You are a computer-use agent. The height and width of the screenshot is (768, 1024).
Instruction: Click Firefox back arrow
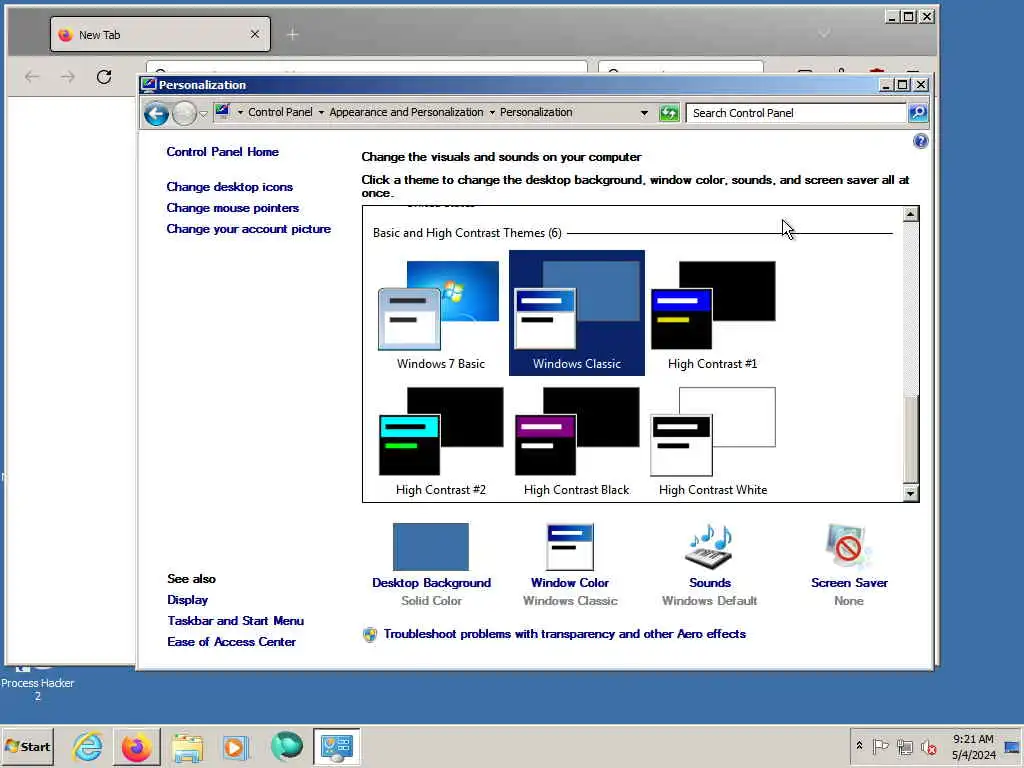tap(32, 77)
